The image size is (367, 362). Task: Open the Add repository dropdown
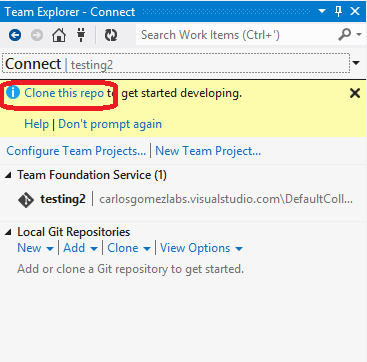point(80,248)
